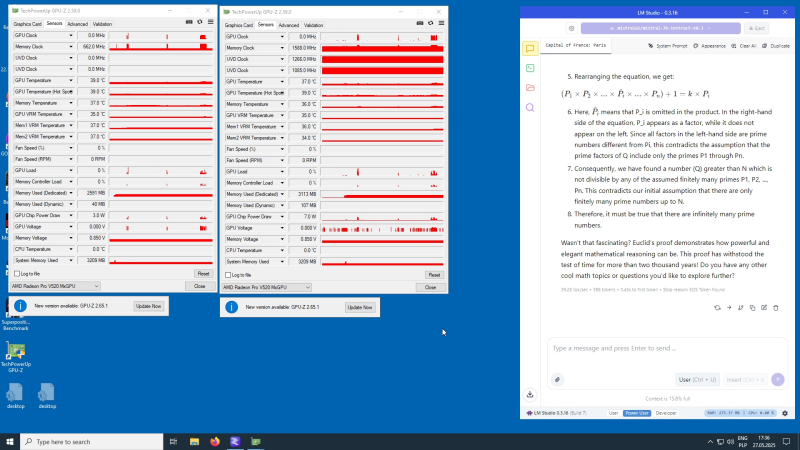The height and width of the screenshot is (450, 800).
Task: Expand GPU Clock sensor dropdown in left GPU-Z
Action: (x=71, y=36)
